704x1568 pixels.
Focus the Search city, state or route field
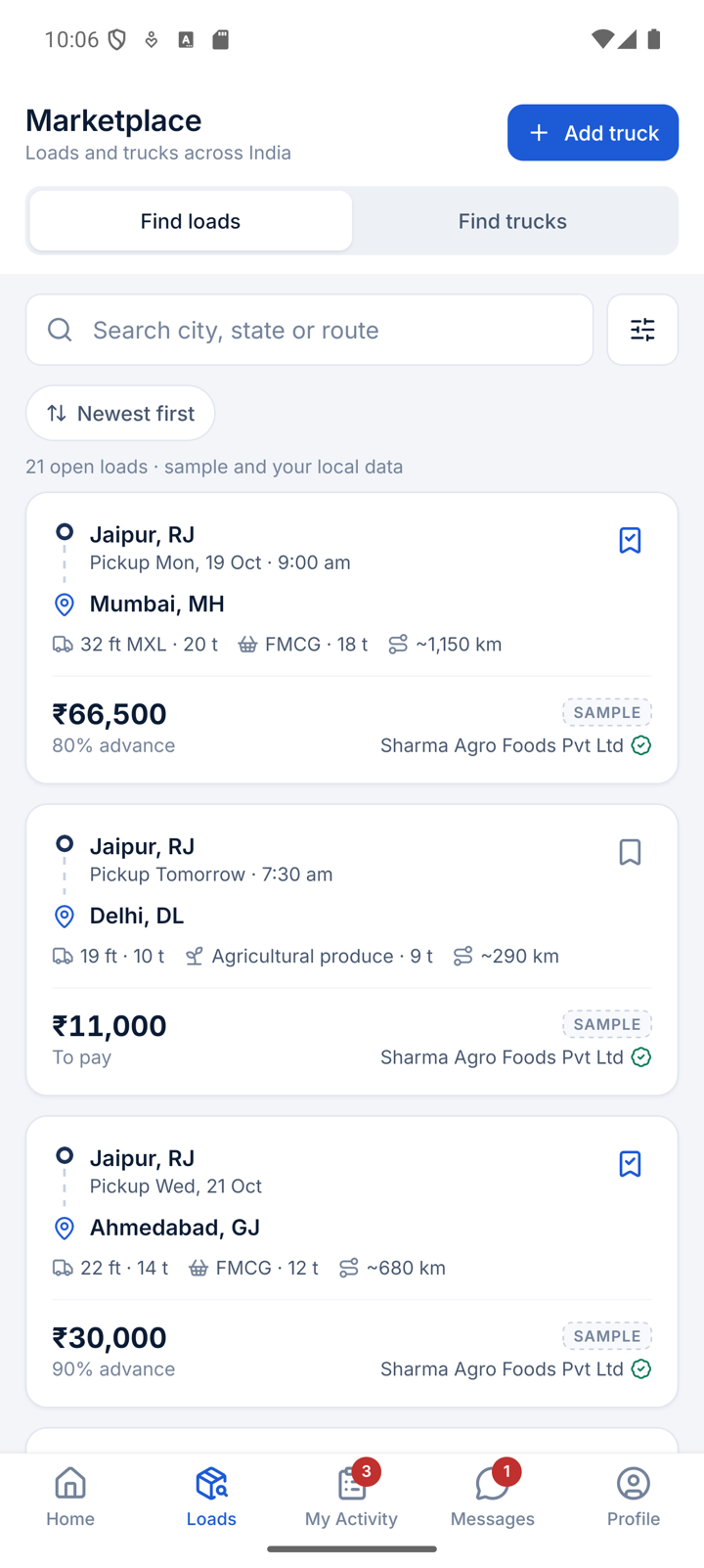[309, 330]
